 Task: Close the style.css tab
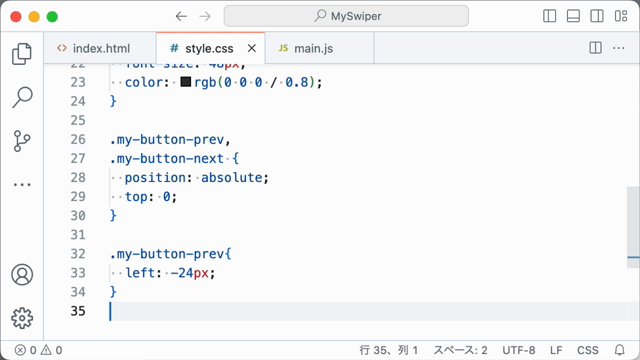pyautogui.click(x=252, y=48)
